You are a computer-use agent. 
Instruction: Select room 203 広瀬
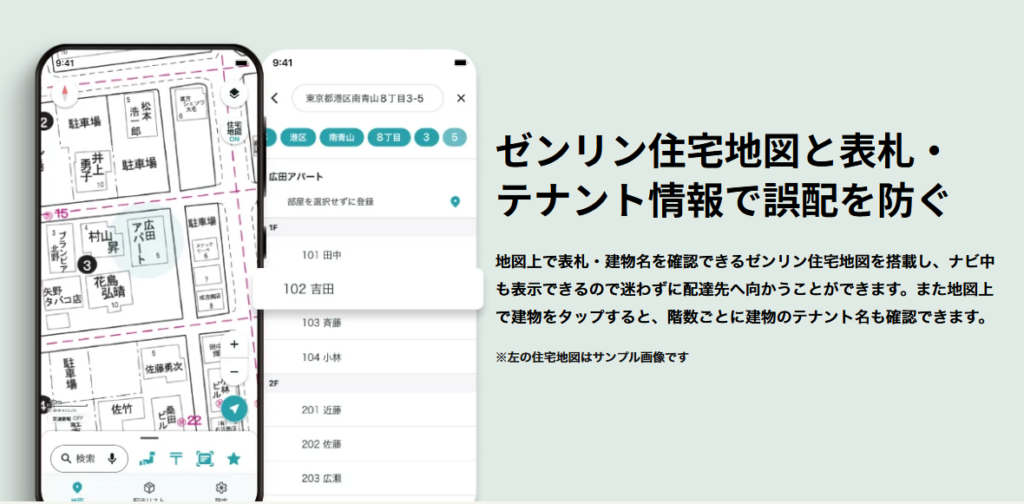(x=370, y=479)
